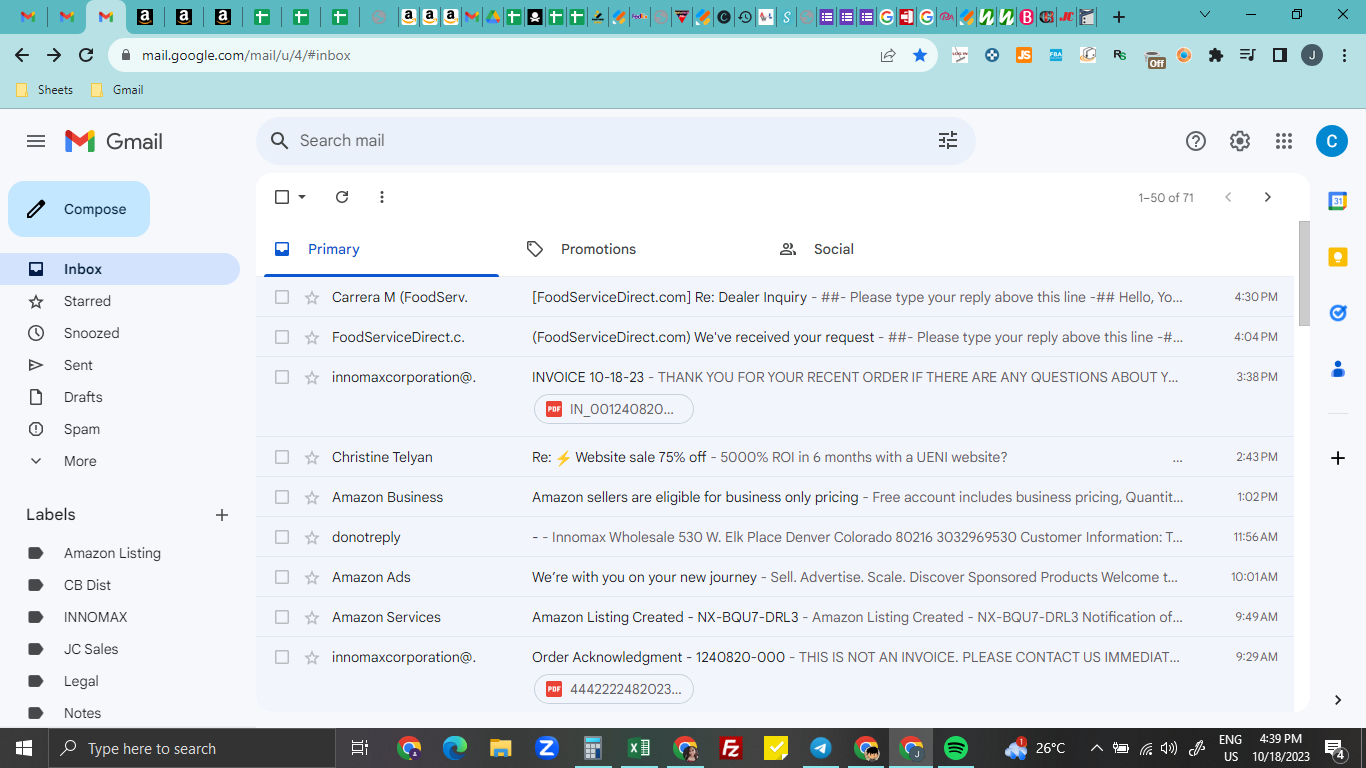Bookmark this page with the star icon
Image resolution: width=1366 pixels, height=768 pixels.
pyautogui.click(x=920, y=55)
